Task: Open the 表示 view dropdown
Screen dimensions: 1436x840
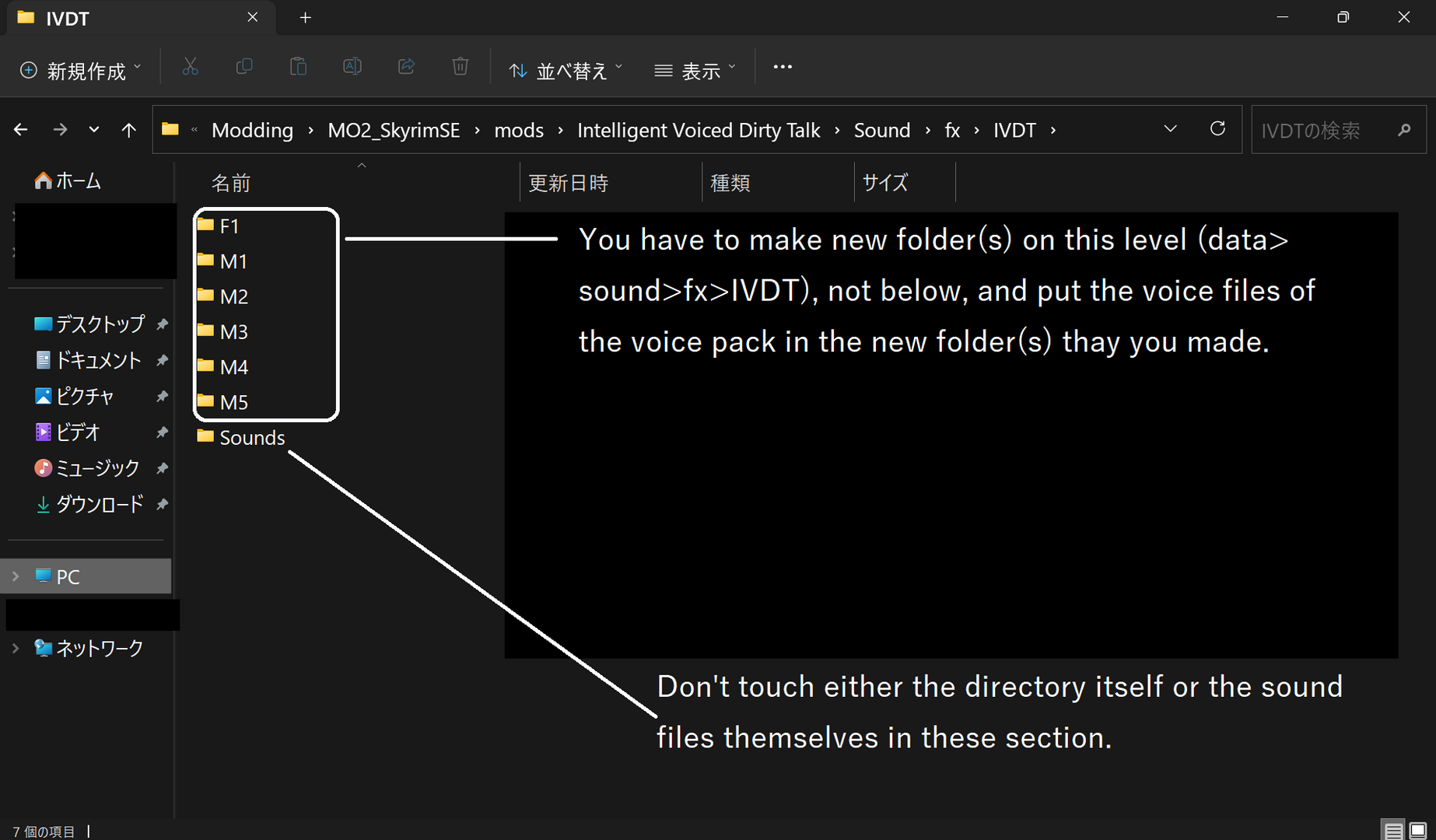Action: 695,70
